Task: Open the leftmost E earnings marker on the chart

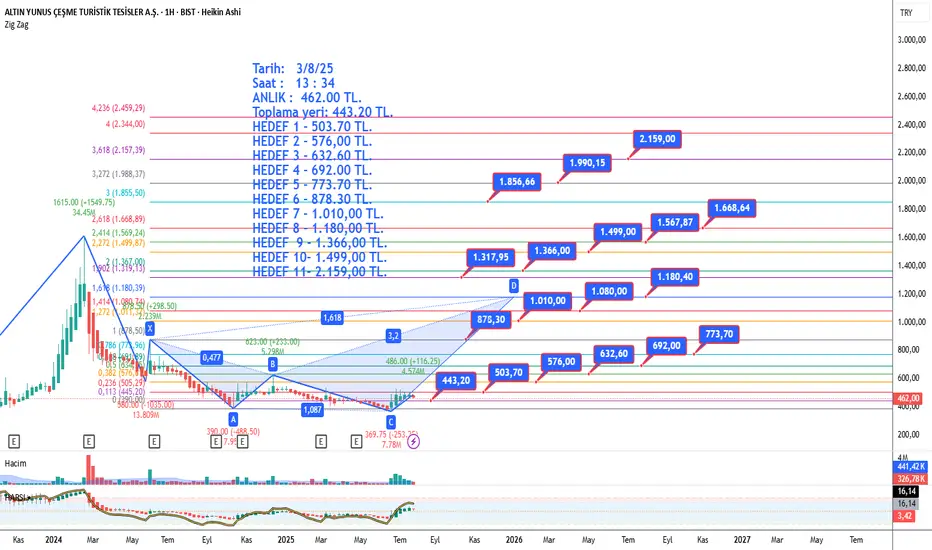Action: click(x=14, y=442)
